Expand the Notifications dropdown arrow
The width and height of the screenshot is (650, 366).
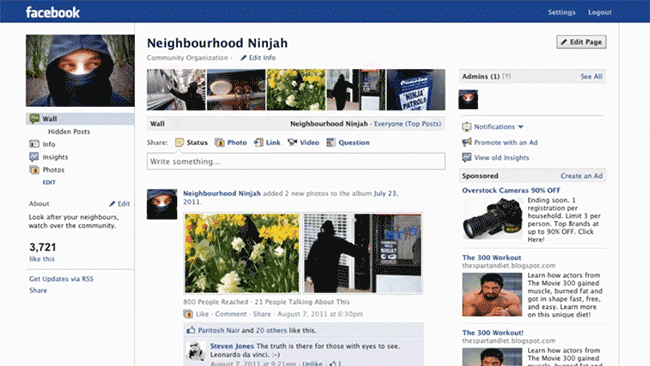click(521, 127)
